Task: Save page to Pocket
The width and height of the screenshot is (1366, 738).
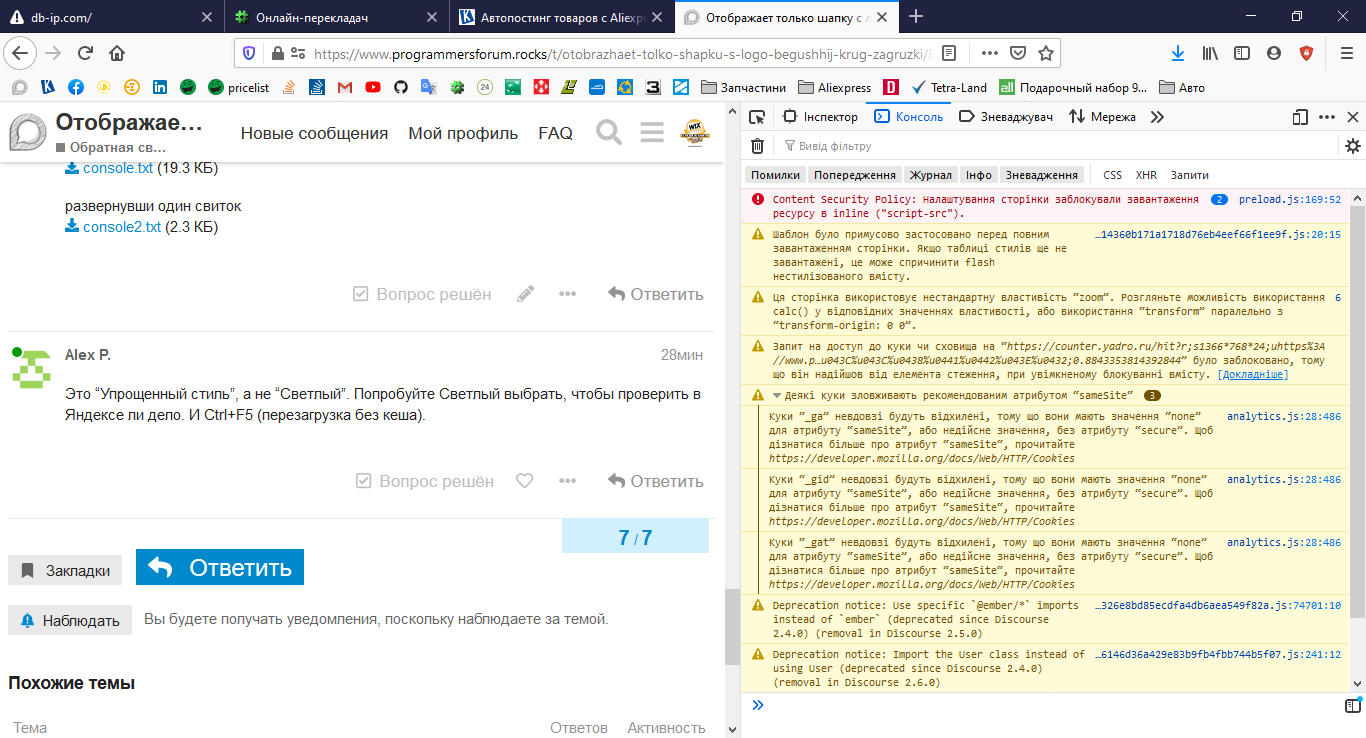Action: point(1017,53)
